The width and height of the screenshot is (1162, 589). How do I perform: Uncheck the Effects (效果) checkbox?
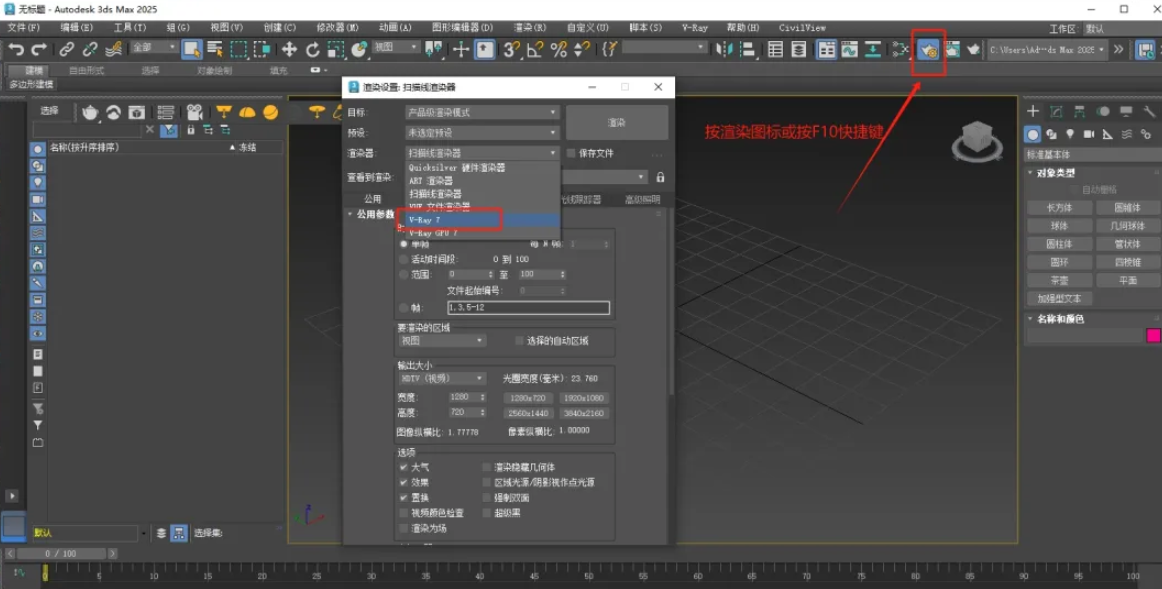coord(404,482)
